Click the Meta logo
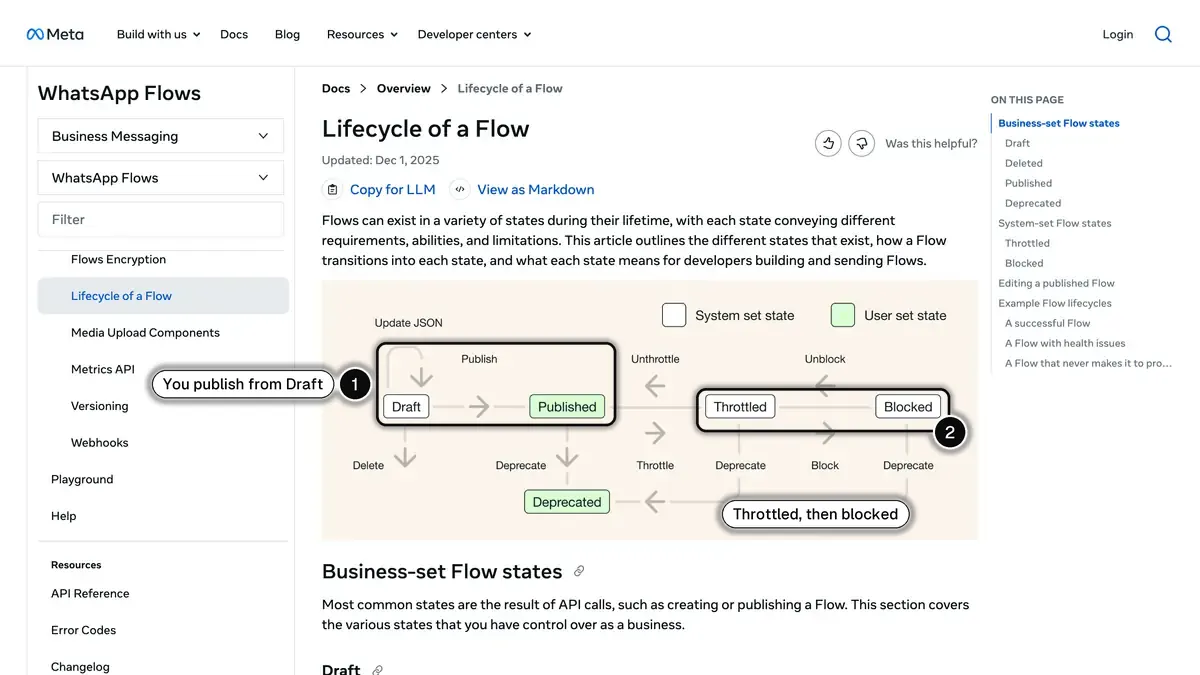Screen dimensions: 1200x675 55,34
